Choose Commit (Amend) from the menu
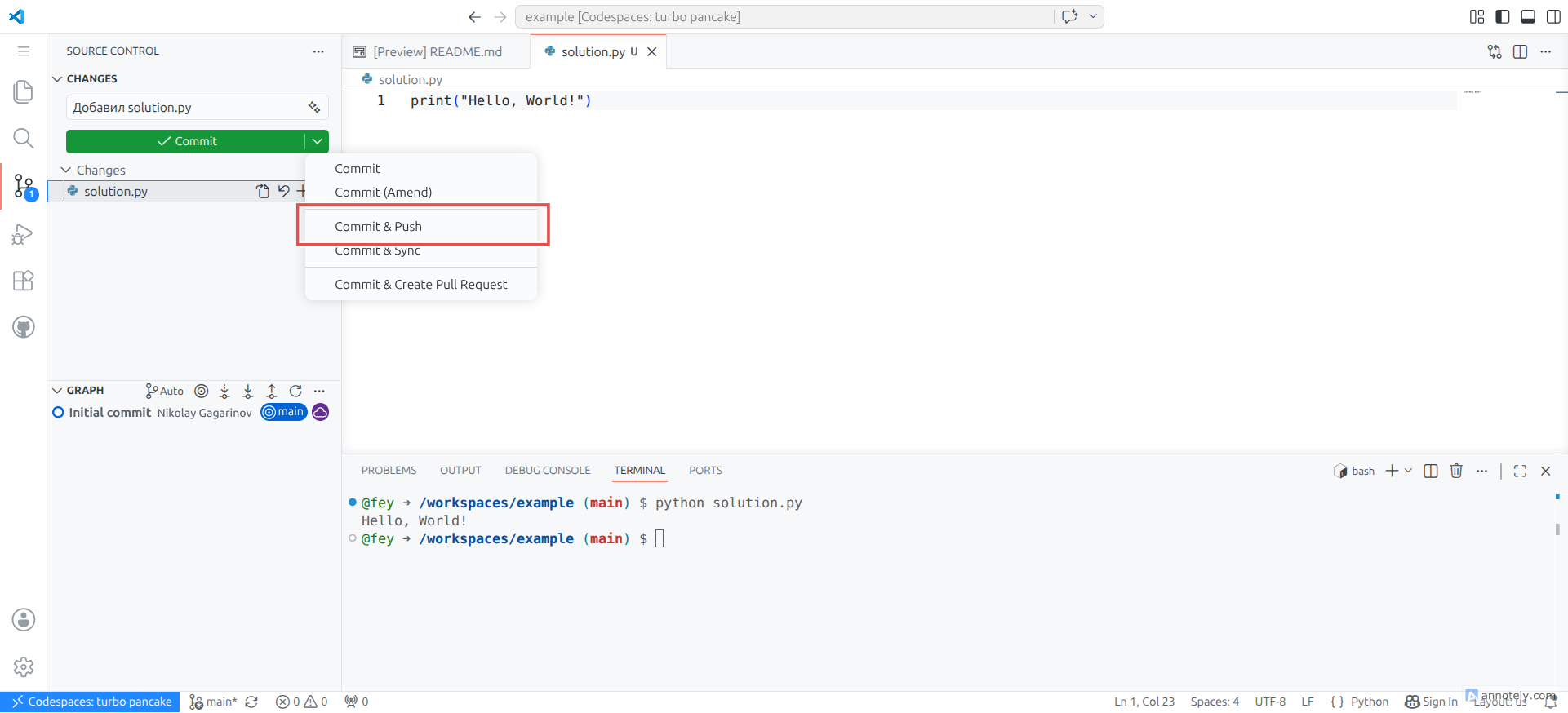The width and height of the screenshot is (1568, 713). (421, 193)
